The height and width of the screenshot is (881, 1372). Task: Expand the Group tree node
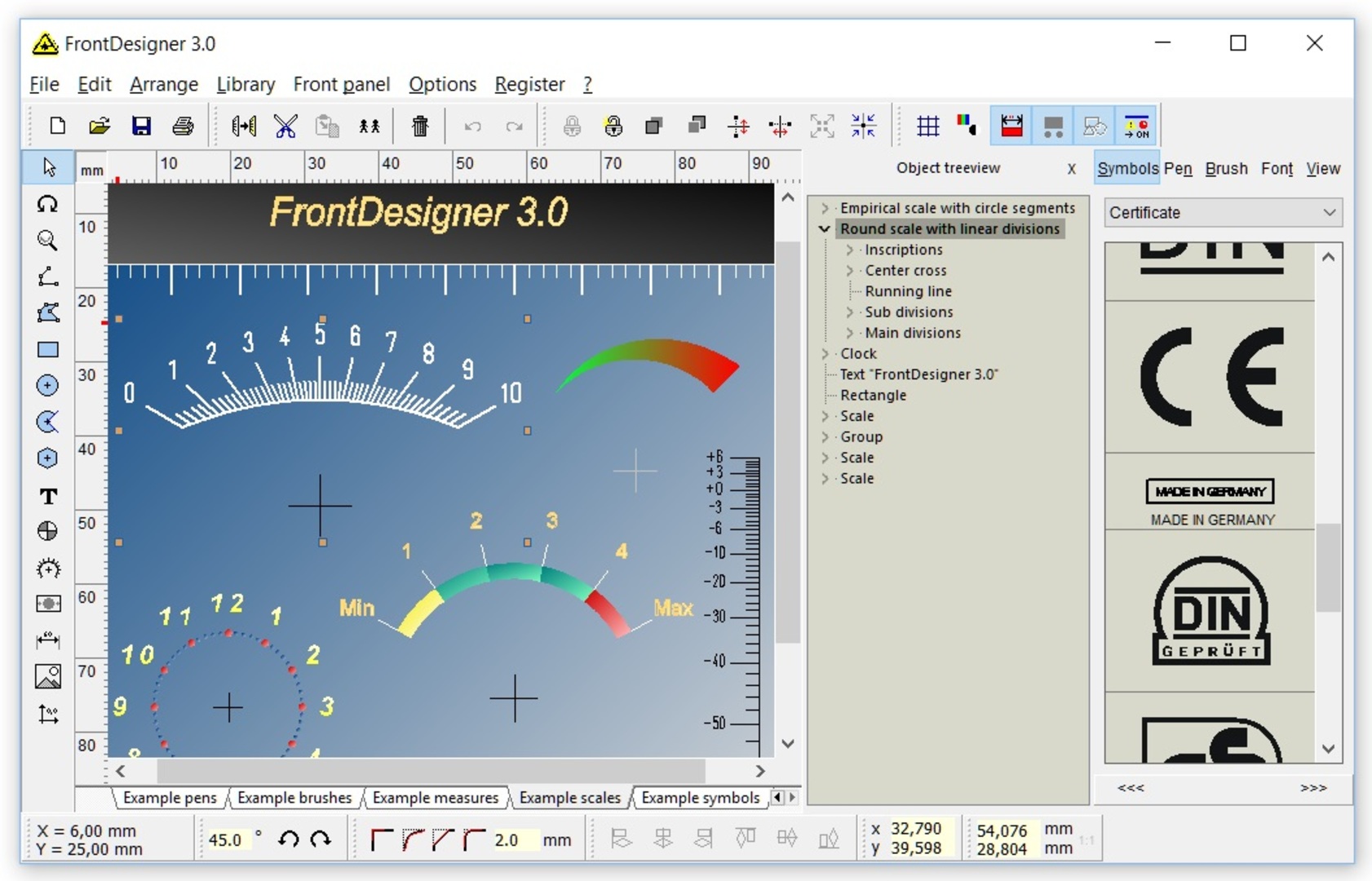click(825, 437)
